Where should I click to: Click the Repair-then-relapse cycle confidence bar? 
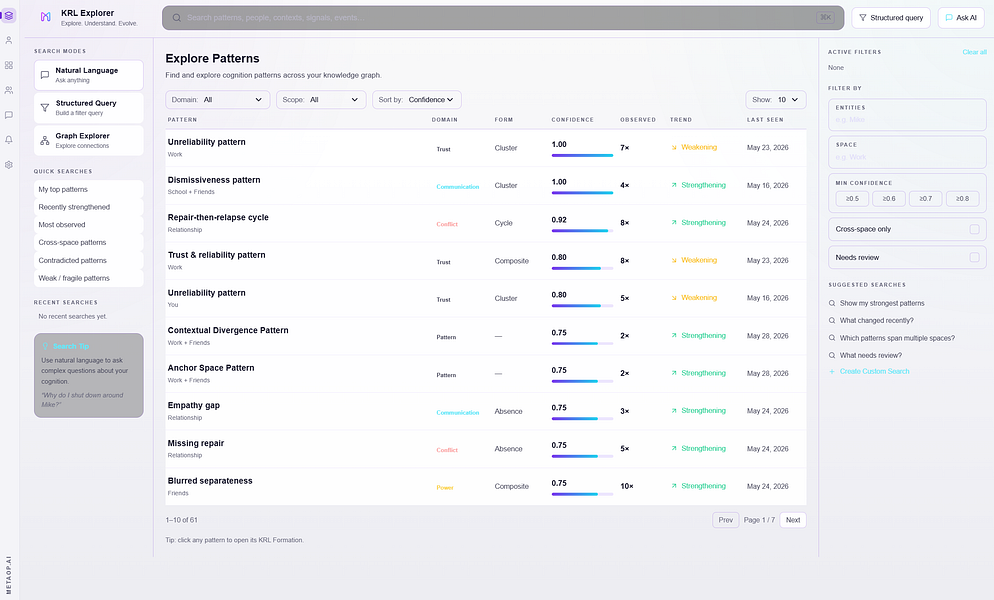click(x=582, y=231)
